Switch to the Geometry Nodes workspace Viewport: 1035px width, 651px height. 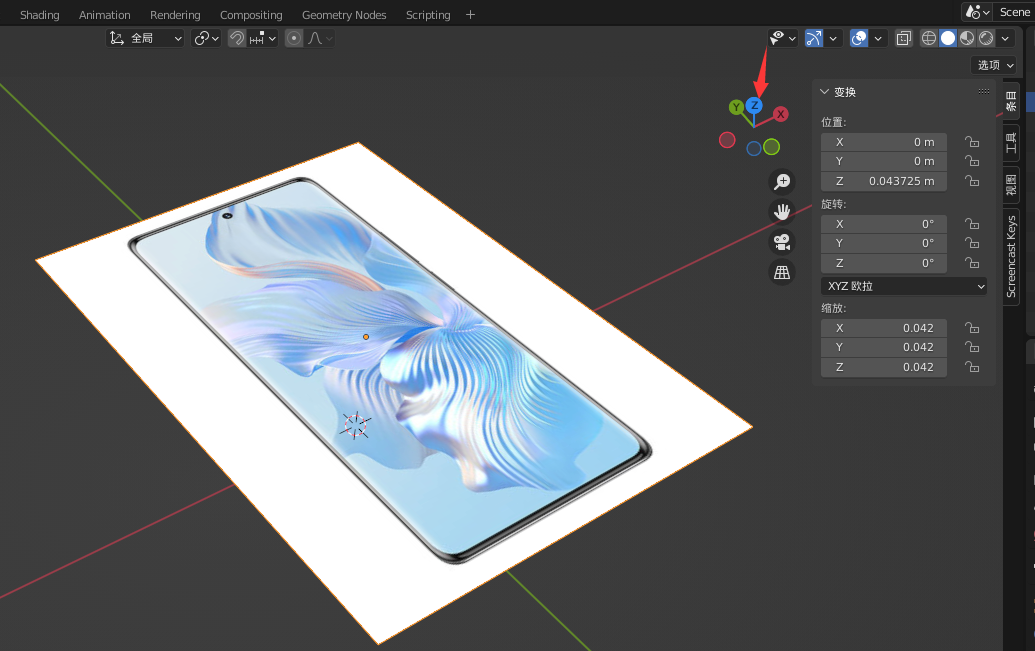pyautogui.click(x=344, y=15)
